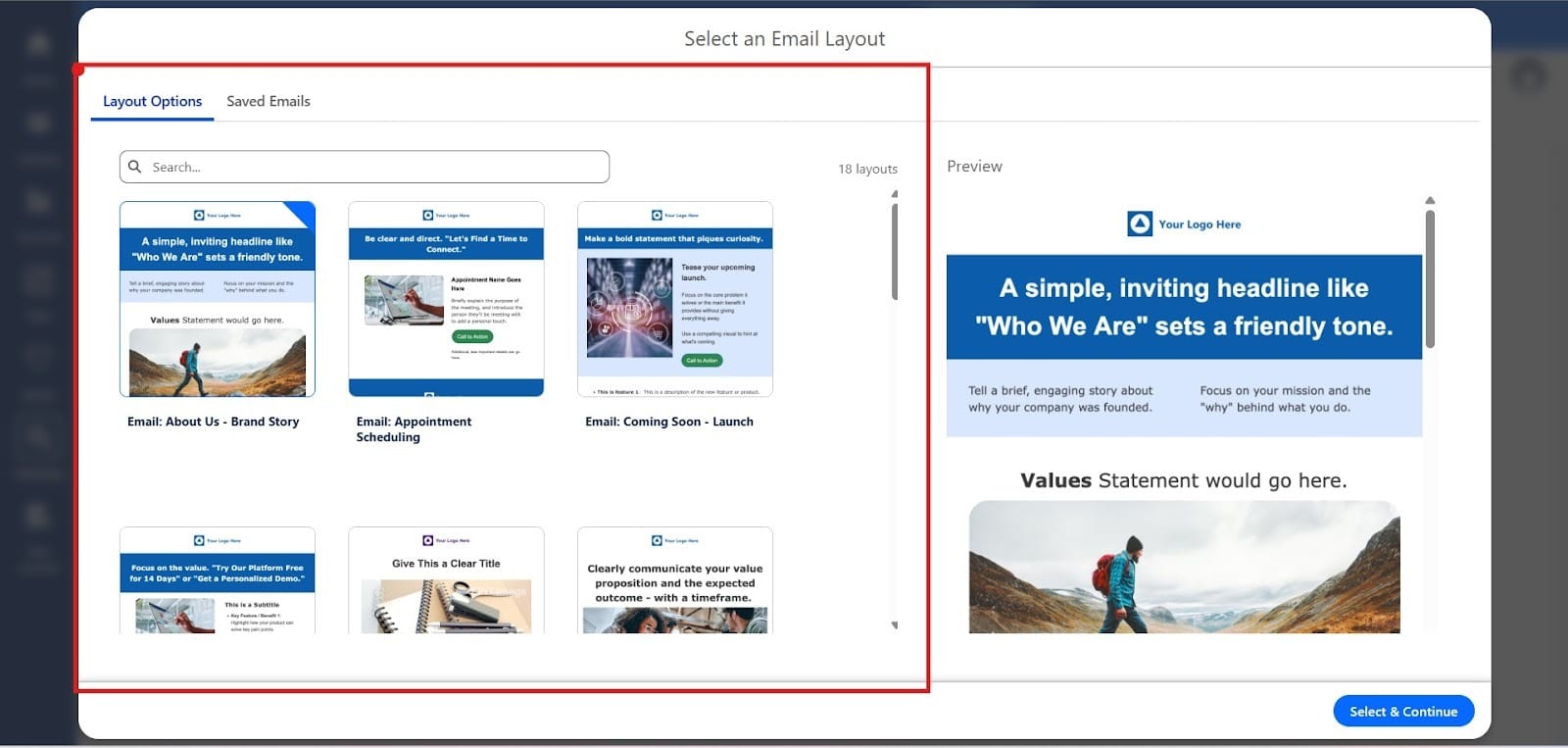Click 'Email: About Us - Brand Story' label

point(213,422)
